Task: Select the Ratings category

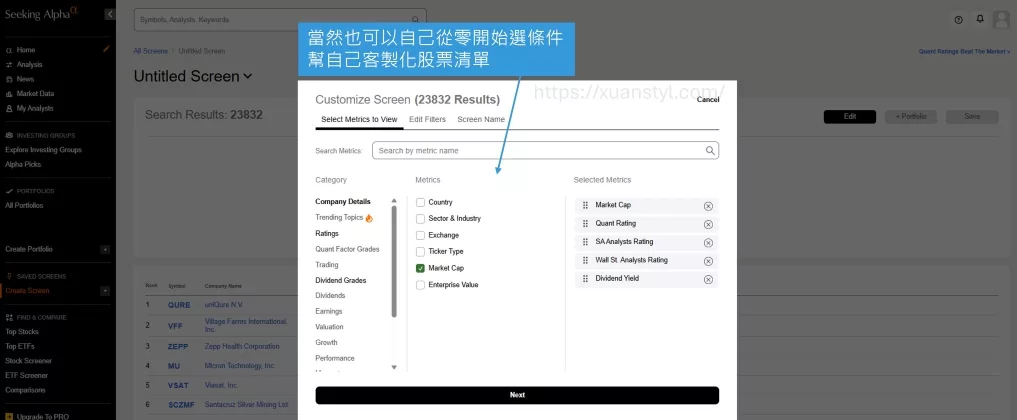Action: click(327, 233)
